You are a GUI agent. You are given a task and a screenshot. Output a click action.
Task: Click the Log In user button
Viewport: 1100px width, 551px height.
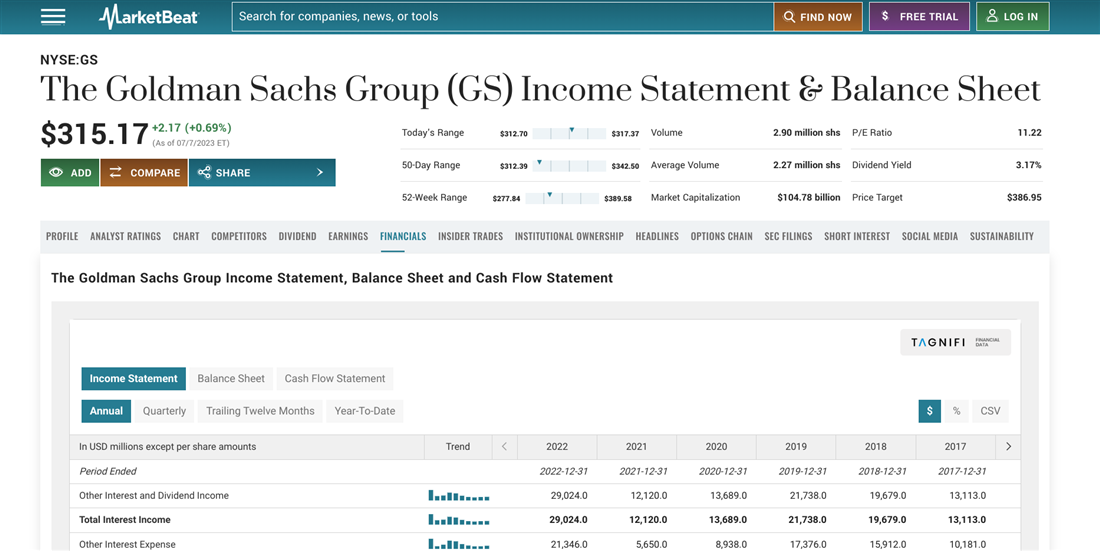tap(1012, 17)
